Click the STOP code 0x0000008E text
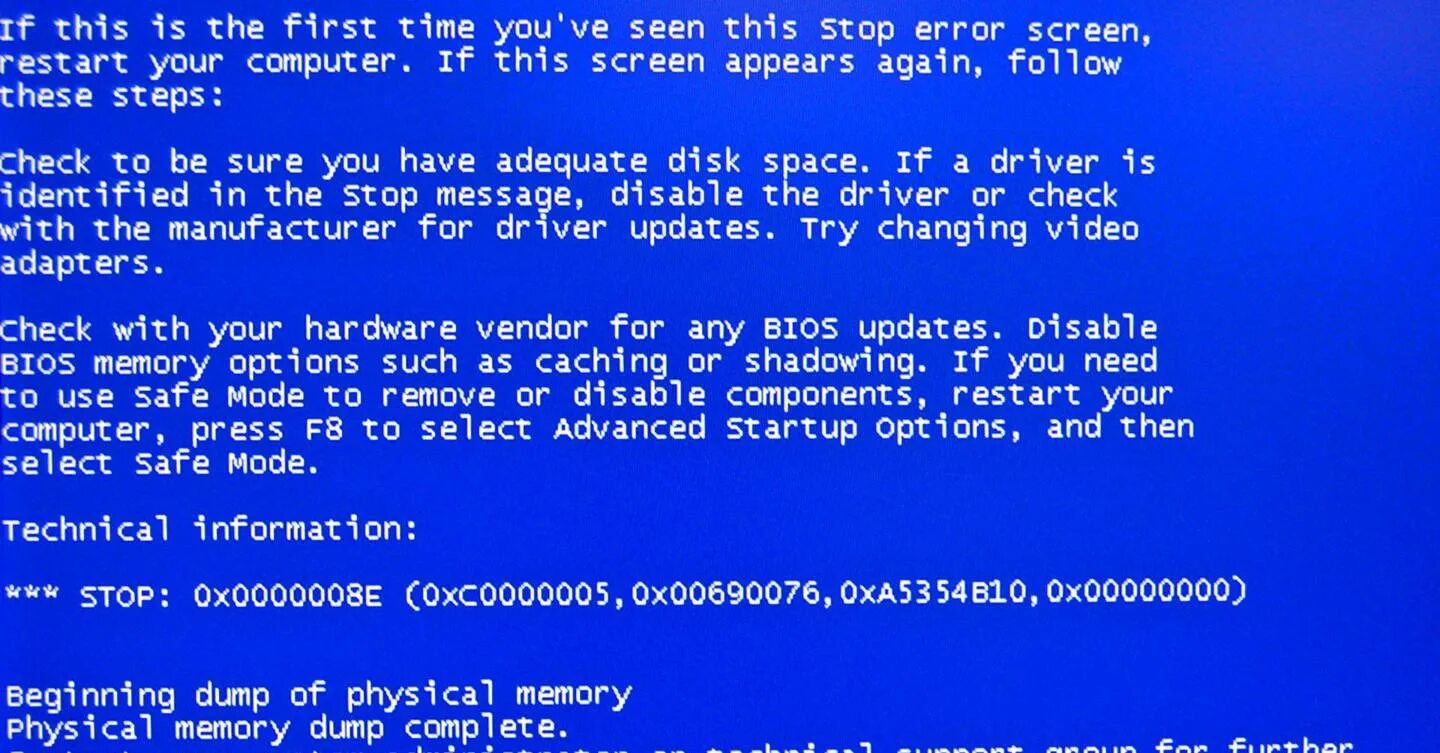Image resolution: width=1440 pixels, height=753 pixels. click(x=288, y=596)
